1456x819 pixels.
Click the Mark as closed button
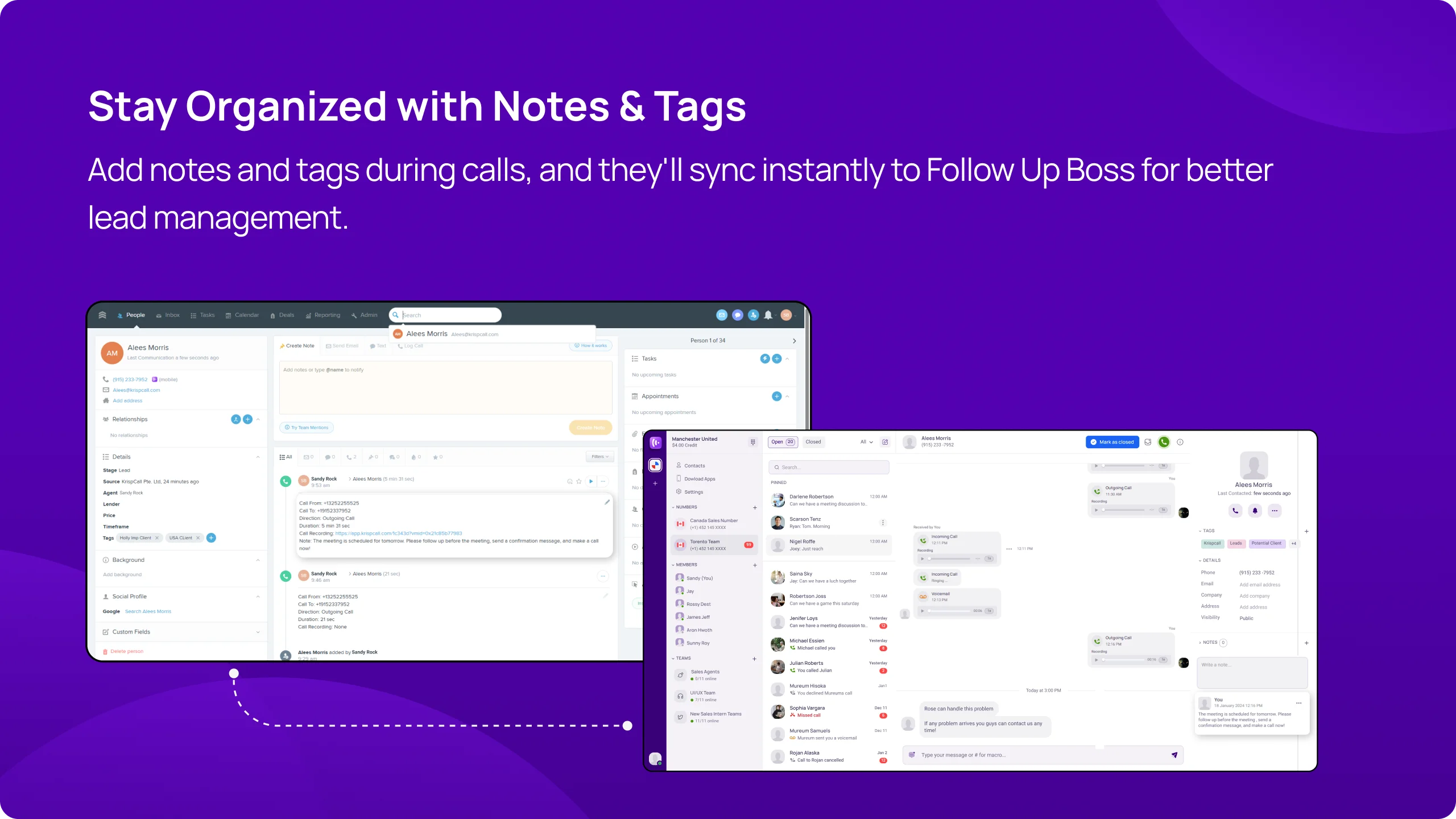click(x=1112, y=442)
